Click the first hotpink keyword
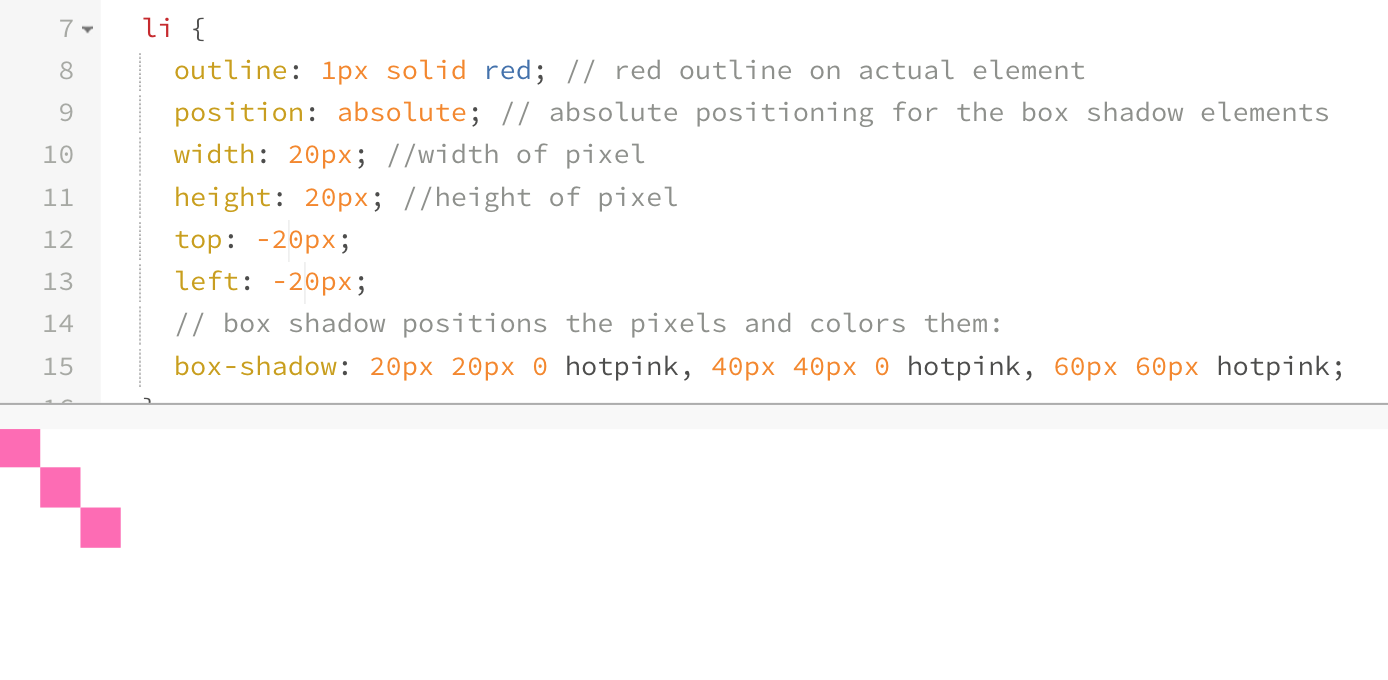This screenshot has height=680, width=1388. [x=622, y=367]
